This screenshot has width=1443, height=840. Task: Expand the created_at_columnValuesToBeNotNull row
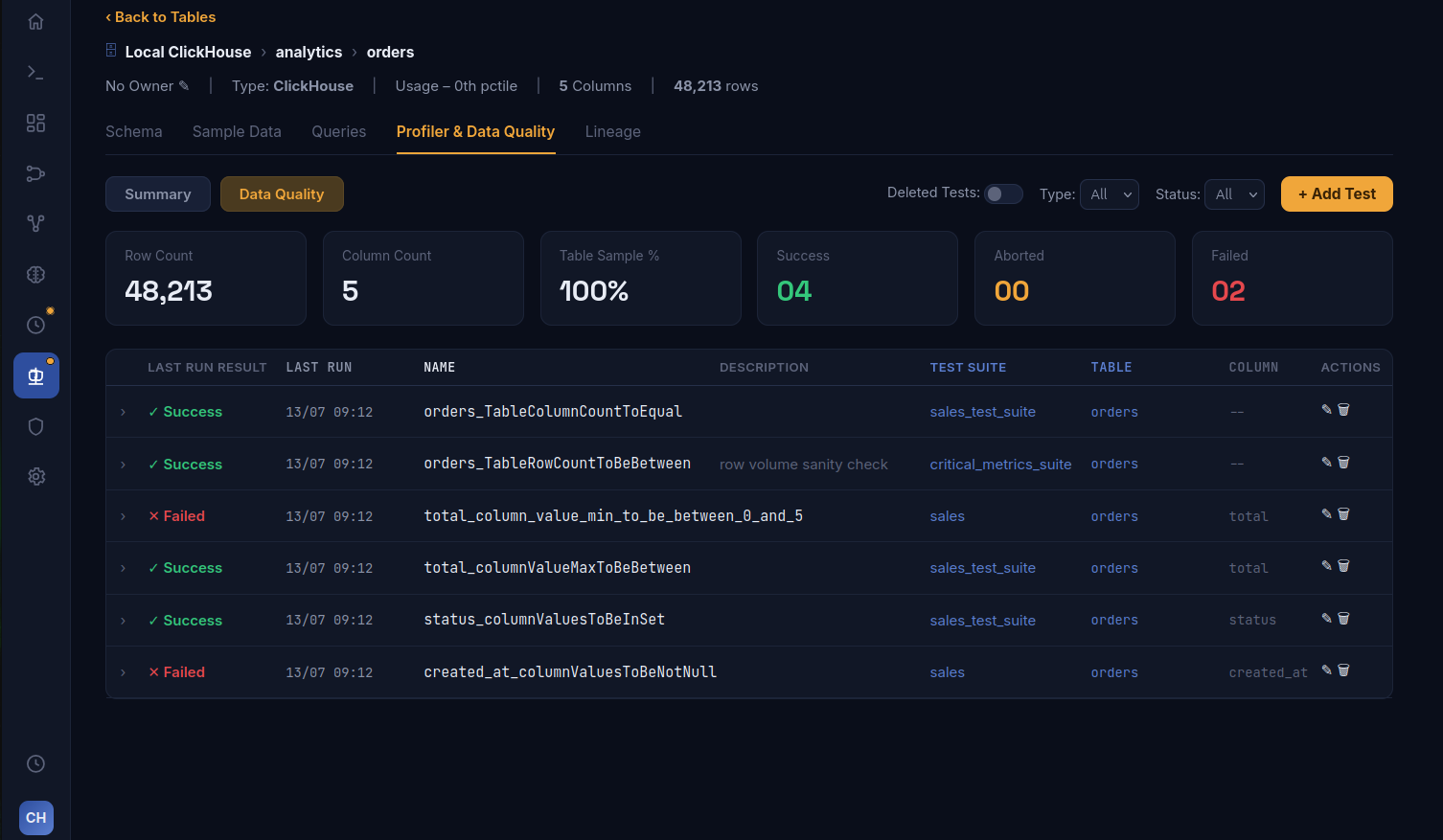[x=124, y=672]
